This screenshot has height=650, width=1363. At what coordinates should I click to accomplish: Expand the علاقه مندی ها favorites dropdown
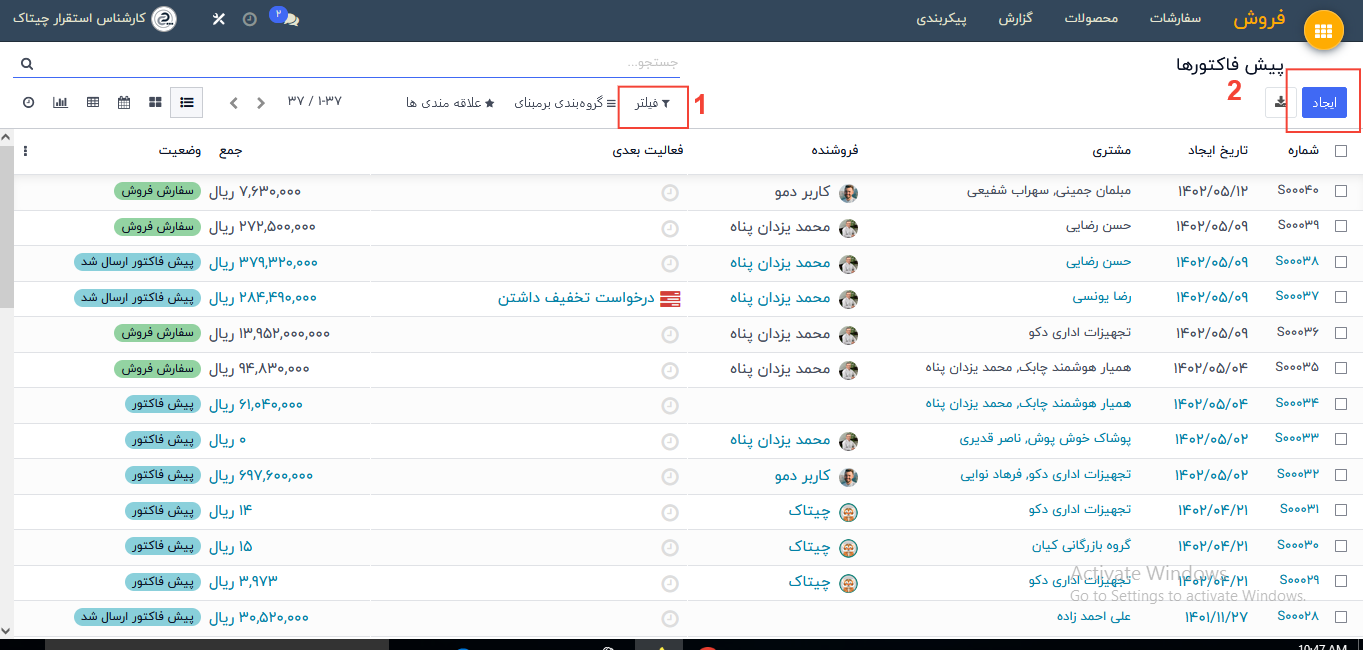click(x=450, y=103)
